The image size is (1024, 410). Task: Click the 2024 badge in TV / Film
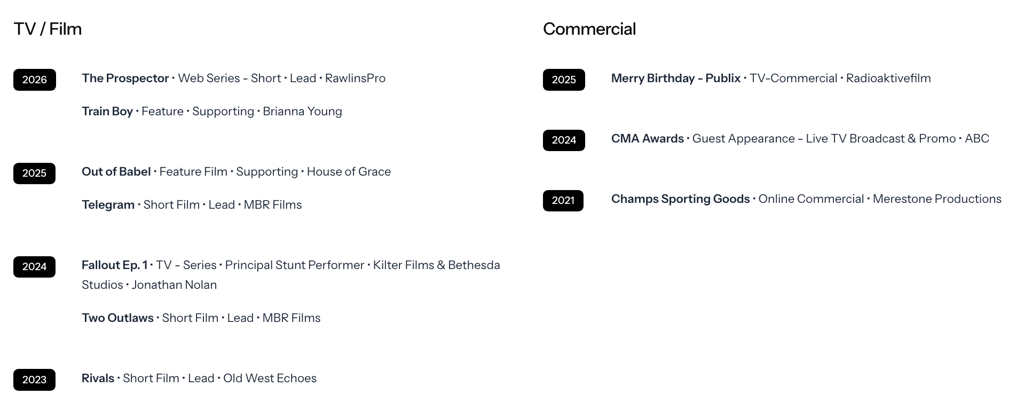[34, 266]
